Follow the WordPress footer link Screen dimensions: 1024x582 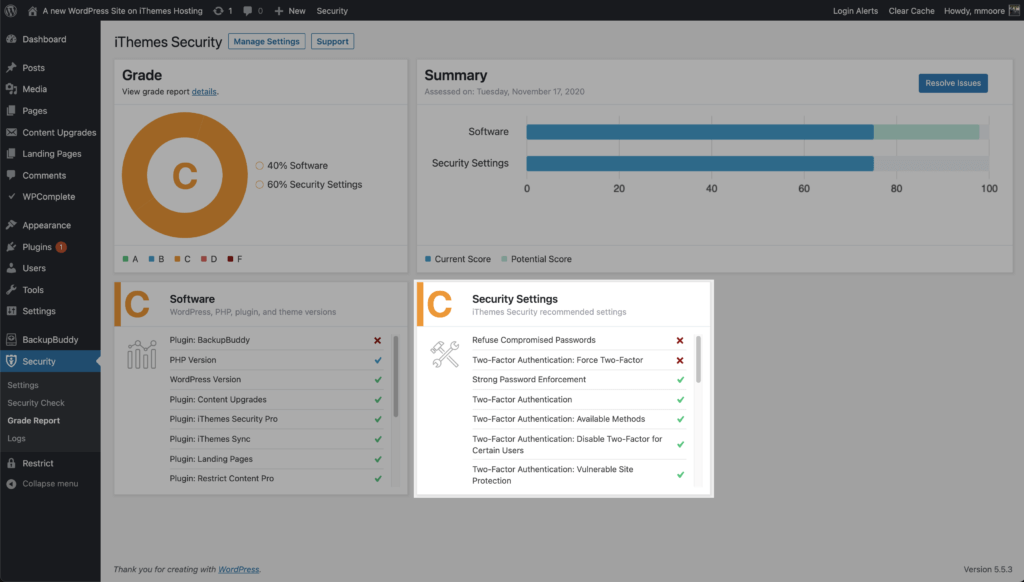click(x=238, y=570)
